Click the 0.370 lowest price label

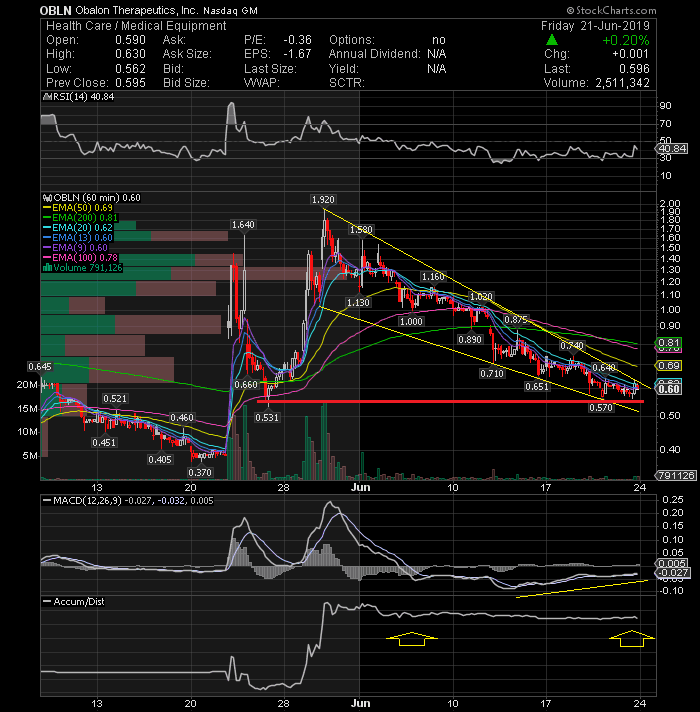(x=200, y=473)
